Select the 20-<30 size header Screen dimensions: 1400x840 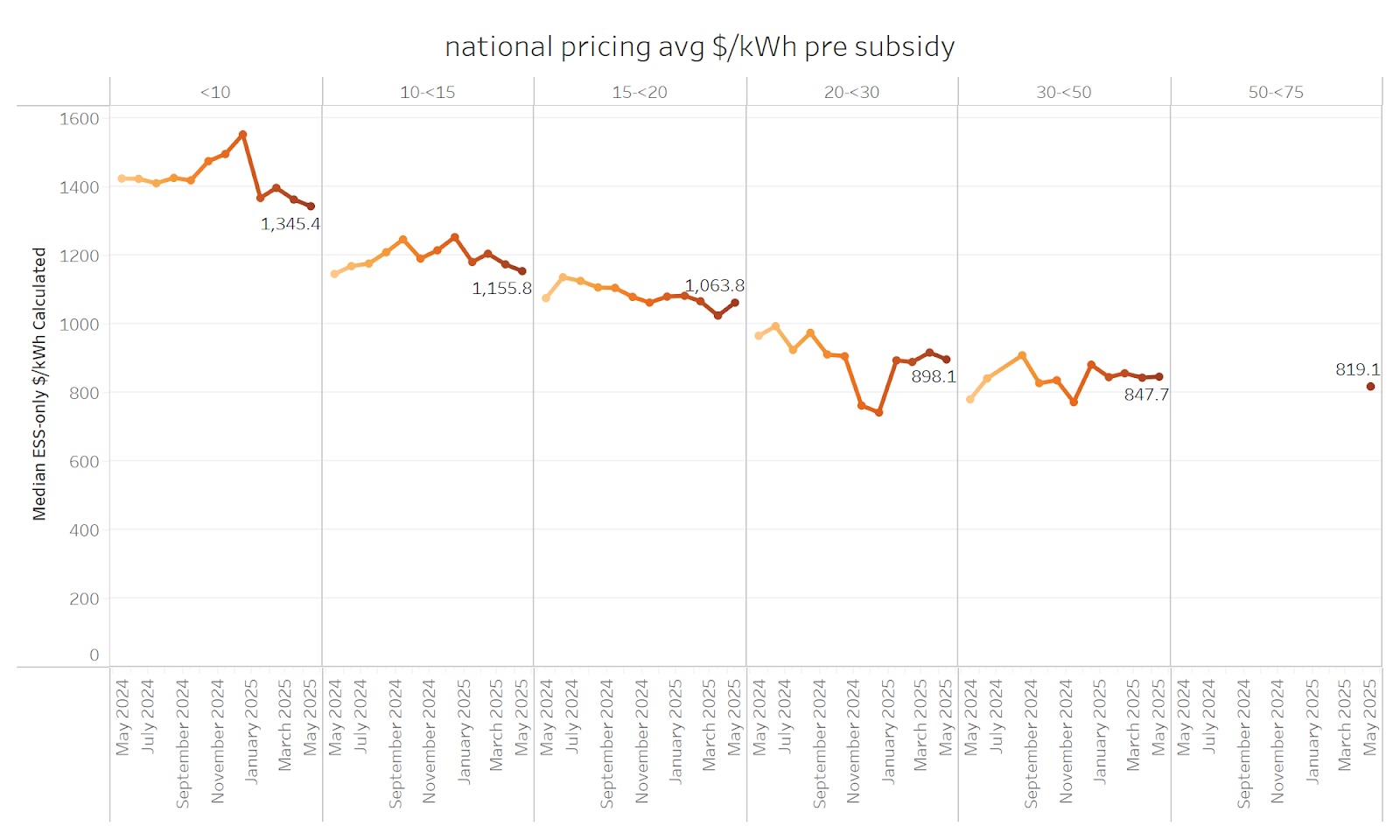(x=851, y=92)
